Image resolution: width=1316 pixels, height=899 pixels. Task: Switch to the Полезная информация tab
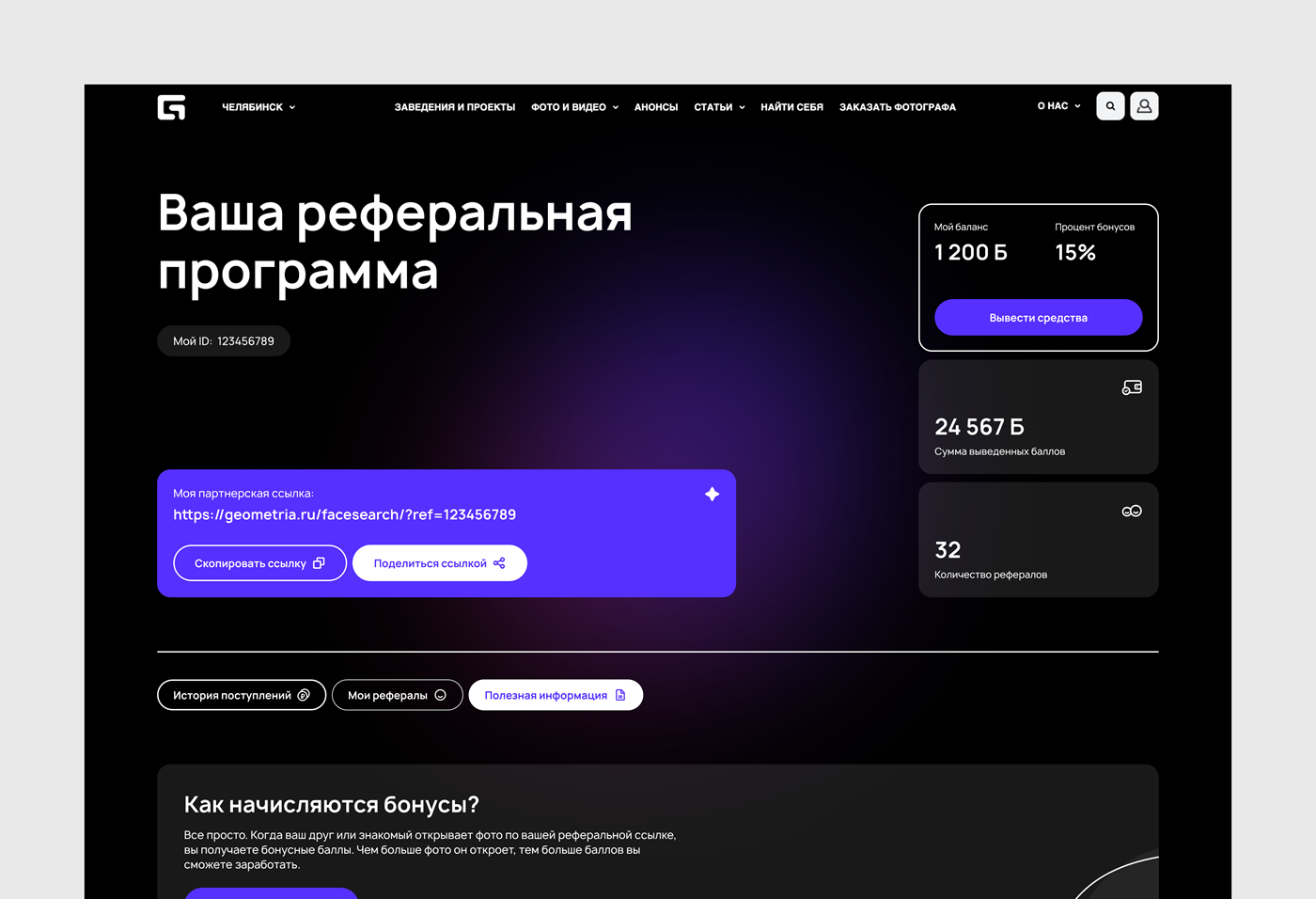click(x=556, y=695)
